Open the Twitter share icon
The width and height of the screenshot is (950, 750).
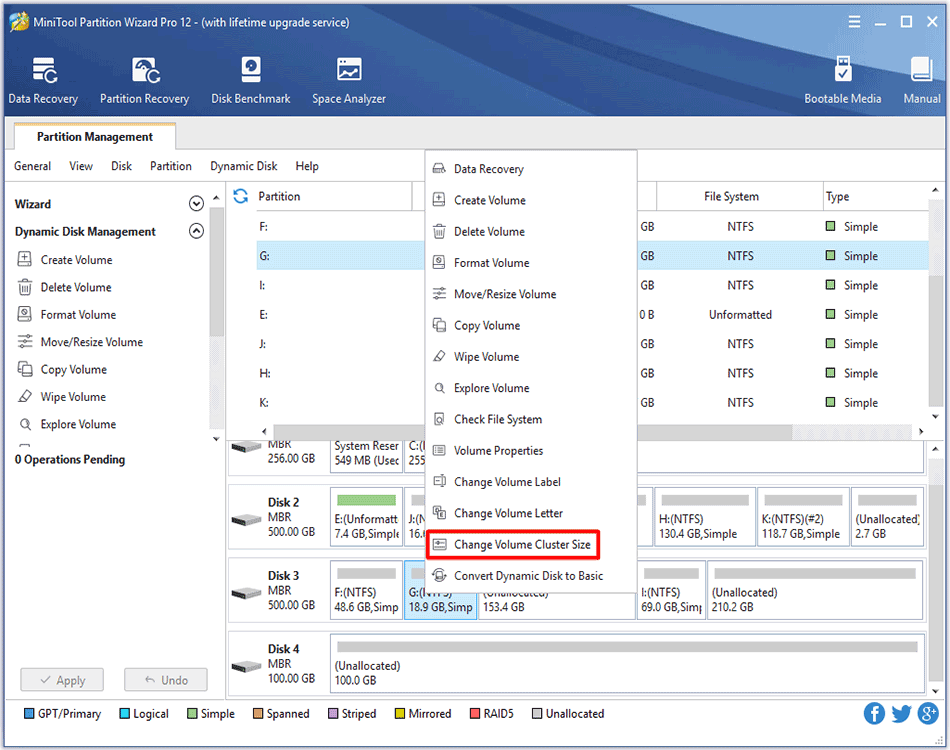[901, 713]
